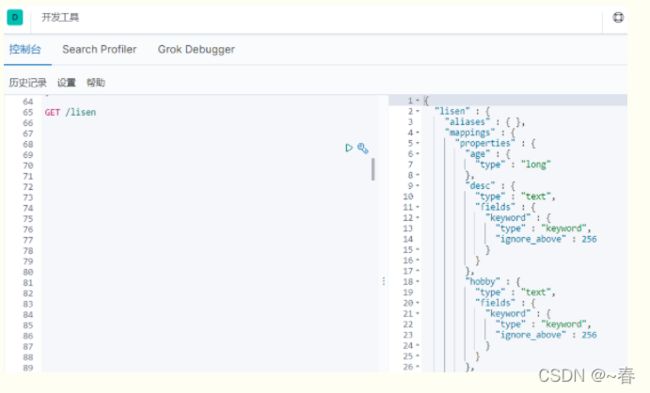
Task: Click the editor vertical scrollbar thumb
Action: pyautogui.click(x=373, y=169)
